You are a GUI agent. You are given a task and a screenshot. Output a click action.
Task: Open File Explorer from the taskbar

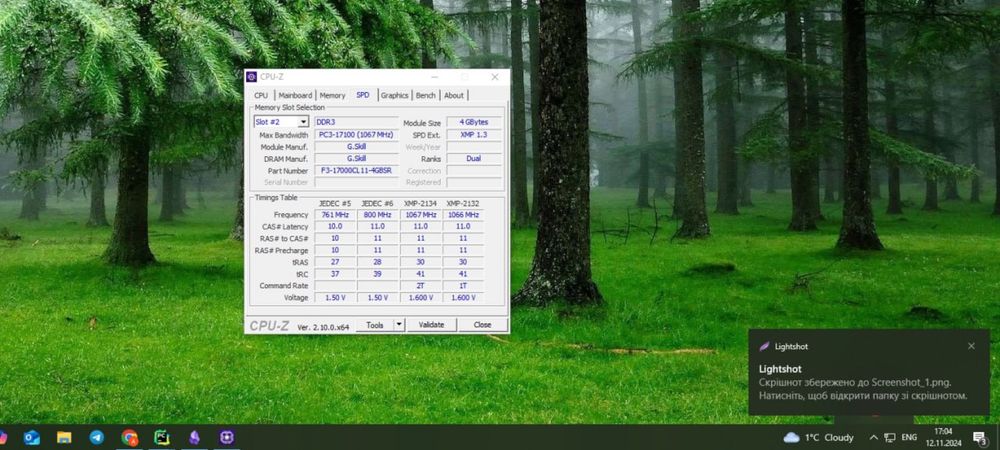pos(64,437)
